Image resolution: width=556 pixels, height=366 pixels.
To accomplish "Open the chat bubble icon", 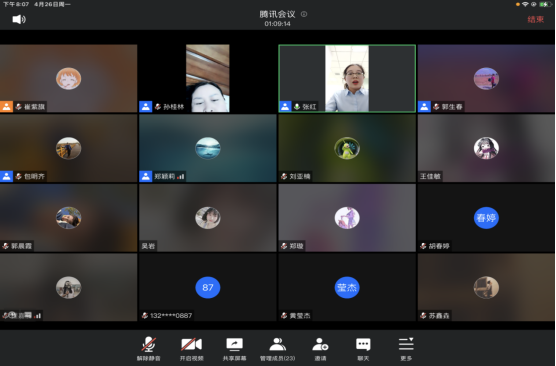I will point(363,349).
